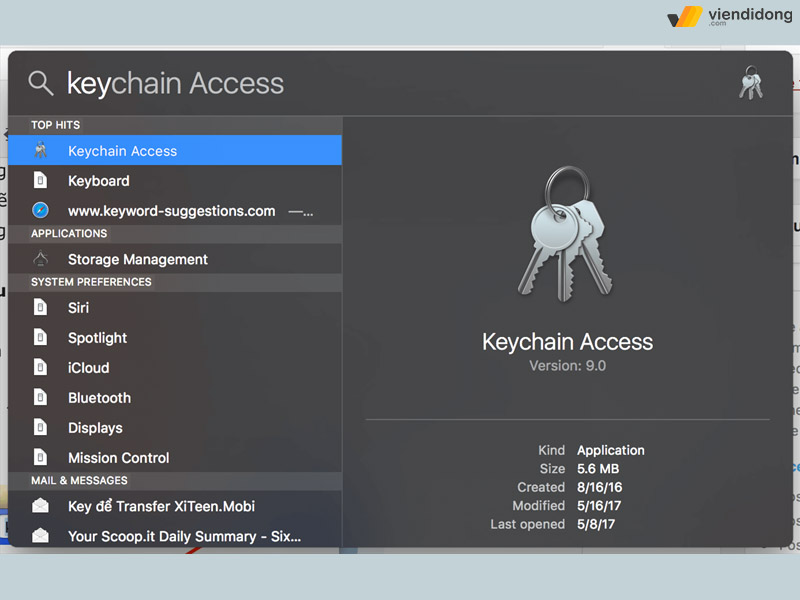Screen dimensions: 800x600
Task: Open Storage Management application
Action: 175,259
